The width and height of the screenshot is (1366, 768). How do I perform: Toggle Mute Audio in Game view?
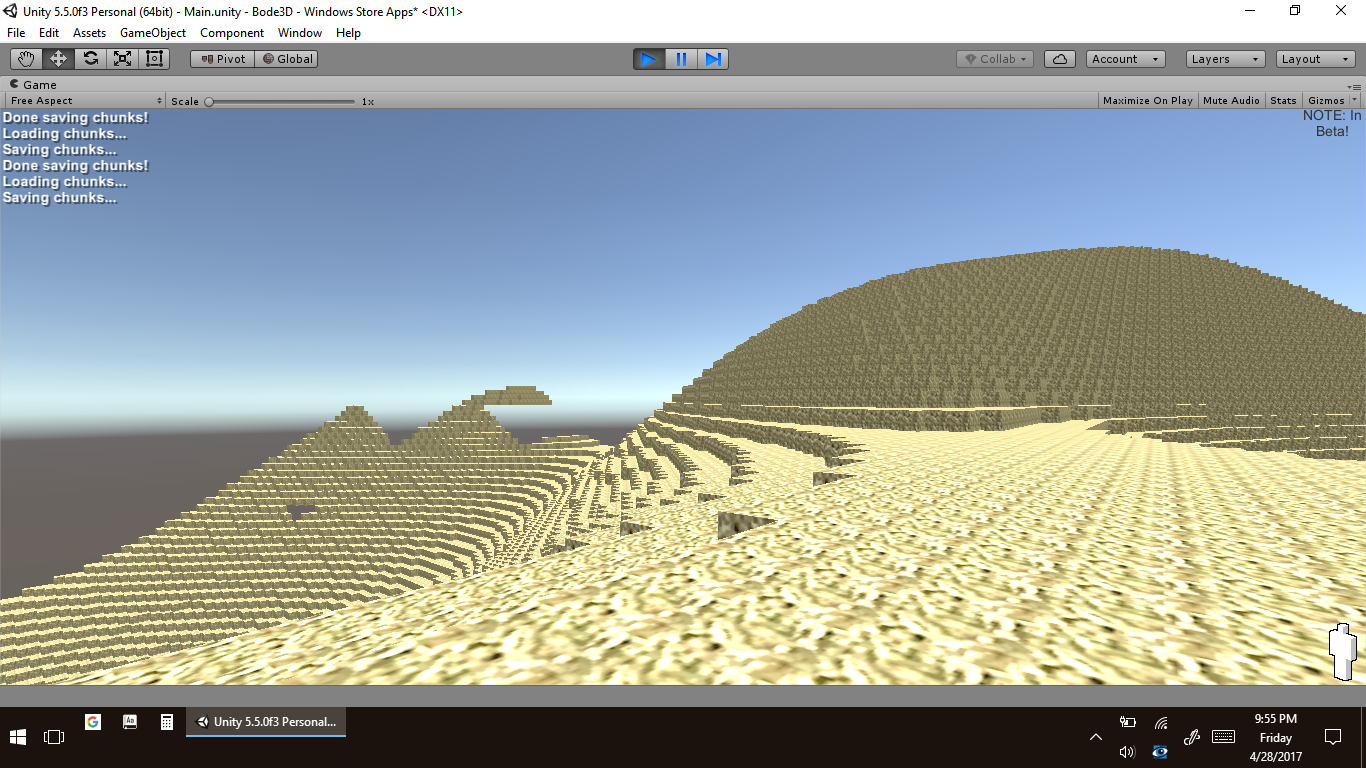click(1231, 101)
